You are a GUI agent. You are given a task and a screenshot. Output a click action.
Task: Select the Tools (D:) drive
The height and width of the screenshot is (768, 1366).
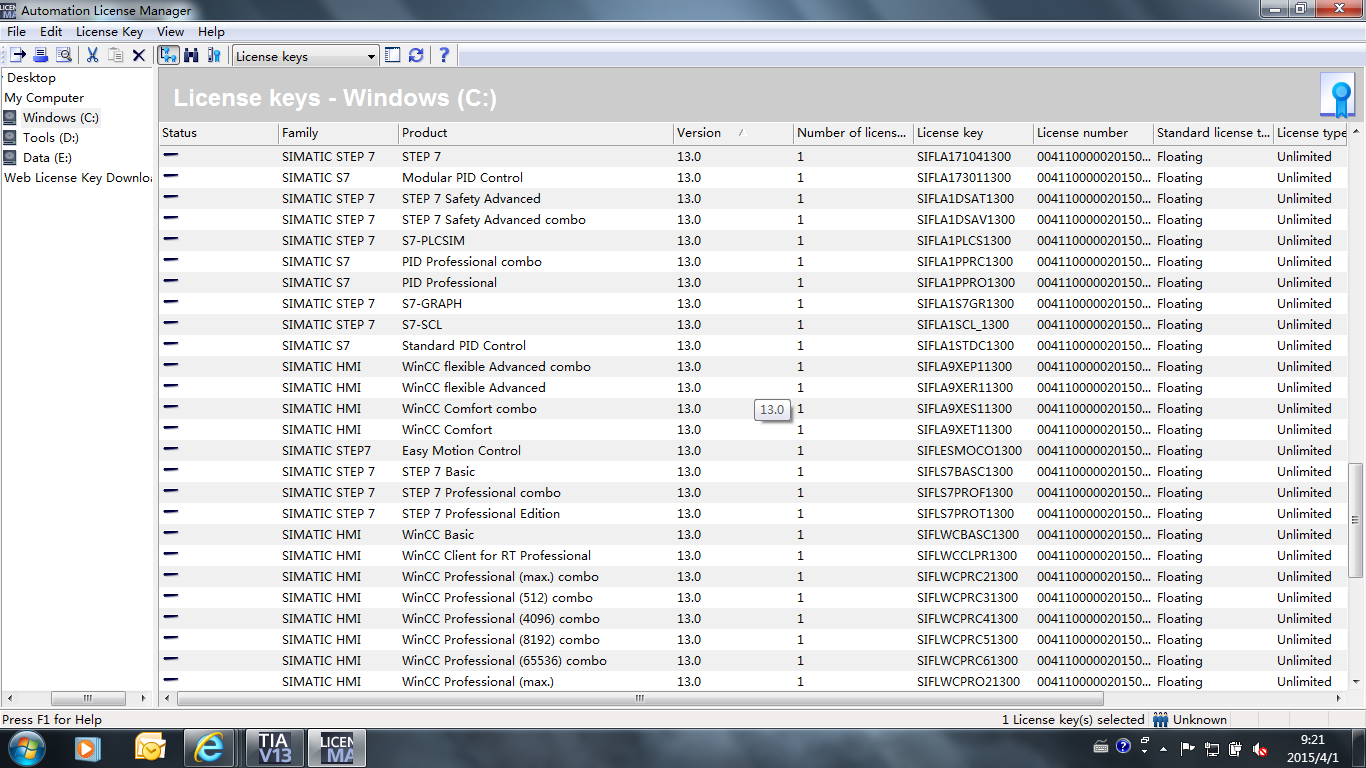(x=51, y=138)
